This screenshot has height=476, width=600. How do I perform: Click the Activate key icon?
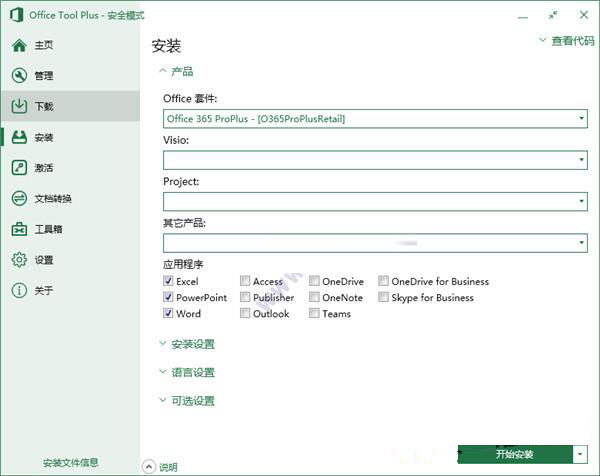[x=19, y=168]
